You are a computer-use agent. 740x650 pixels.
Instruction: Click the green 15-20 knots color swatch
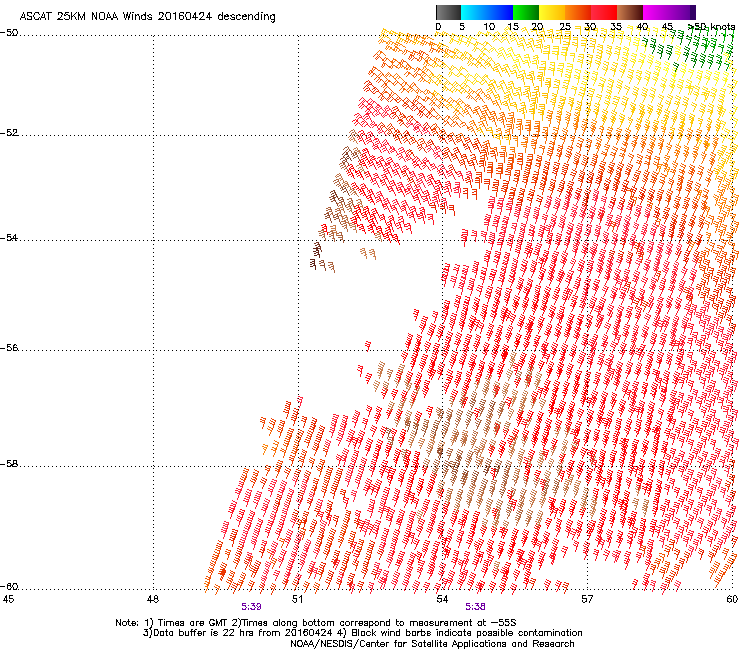pyautogui.click(x=525, y=12)
